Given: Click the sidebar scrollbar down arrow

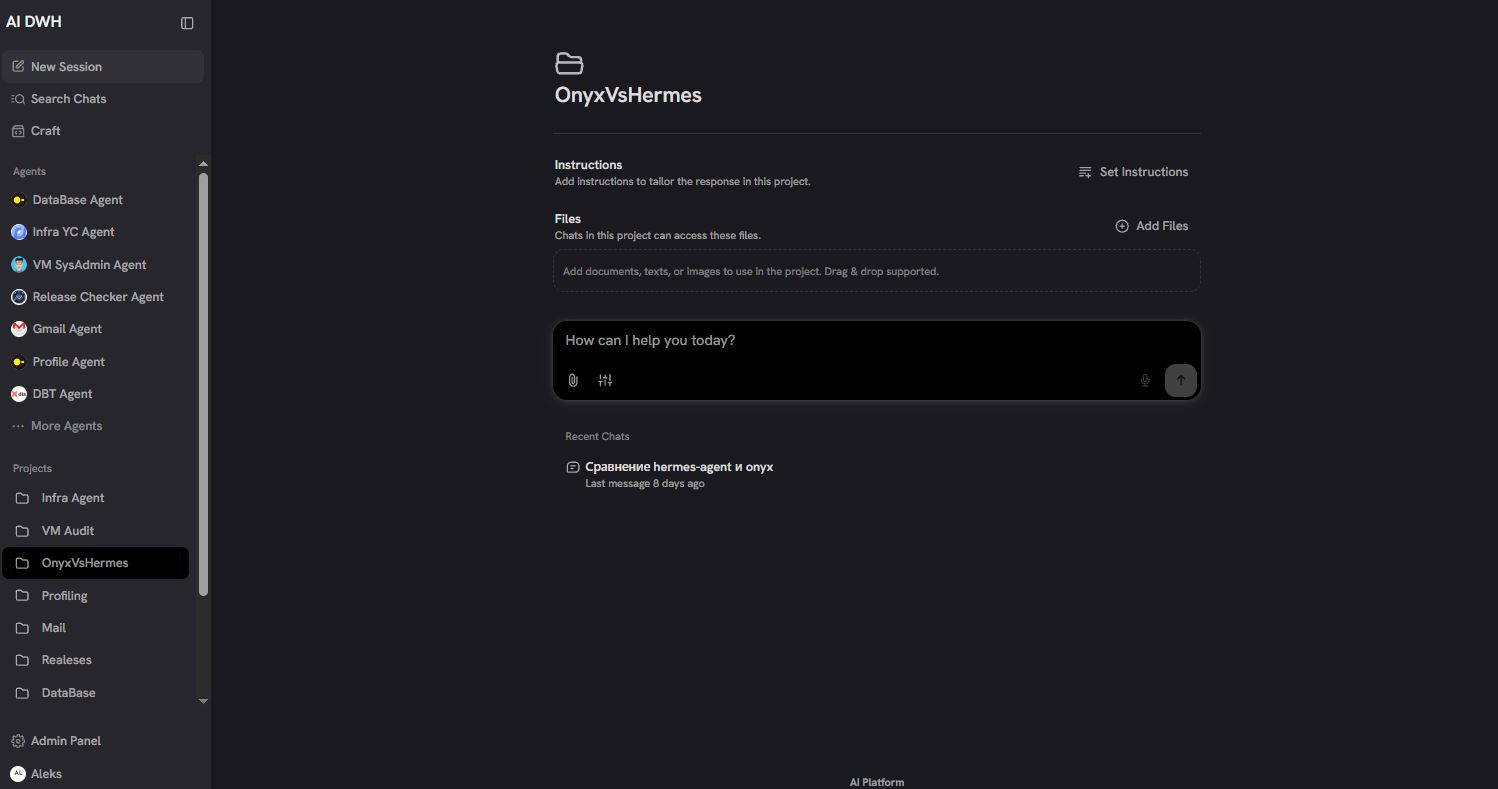Looking at the screenshot, I should (204, 701).
